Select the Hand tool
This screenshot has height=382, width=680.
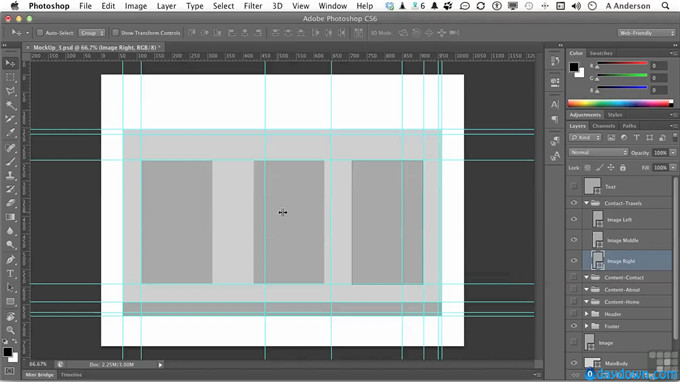coord(10,317)
